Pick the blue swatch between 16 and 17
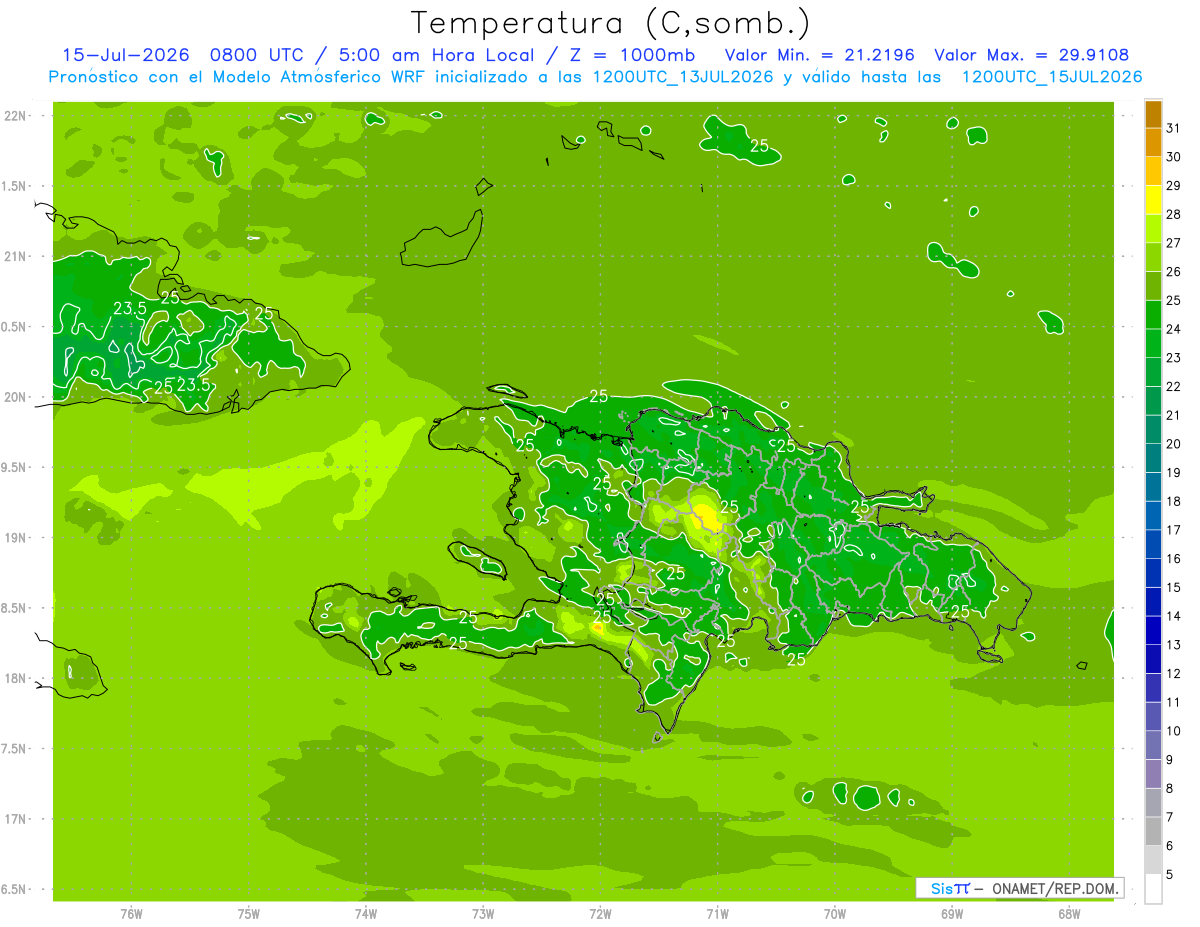1200x927 pixels. 1153,544
